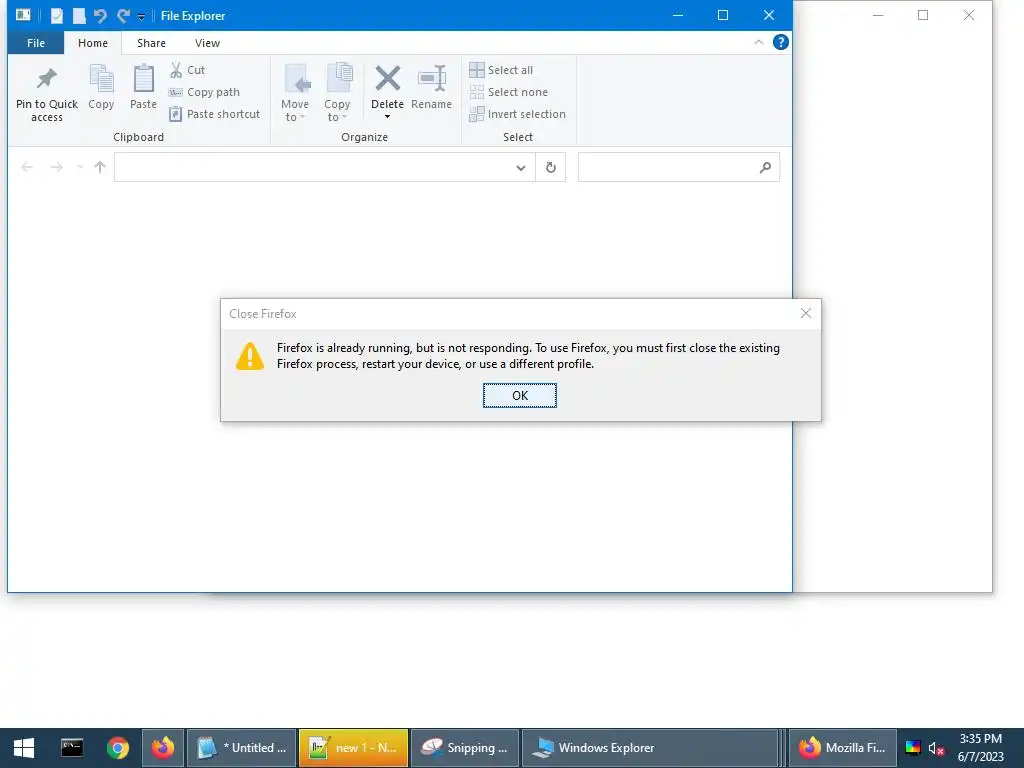This screenshot has width=1024, height=768.
Task: Open File Explorer help icon
Action: pos(780,42)
